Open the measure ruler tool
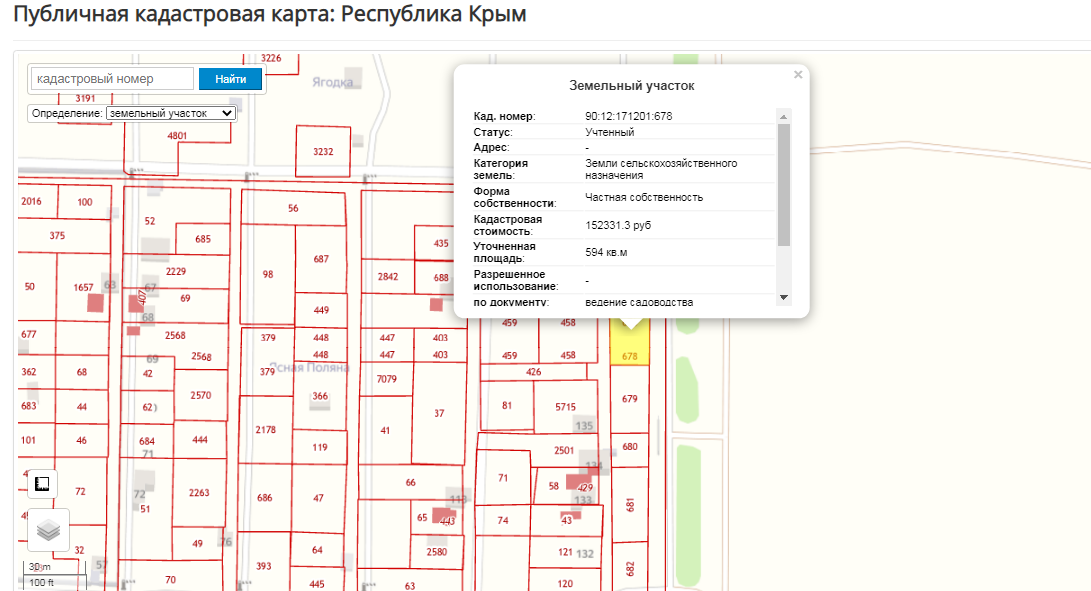Viewport: 1091px width, 591px height. click(42, 484)
